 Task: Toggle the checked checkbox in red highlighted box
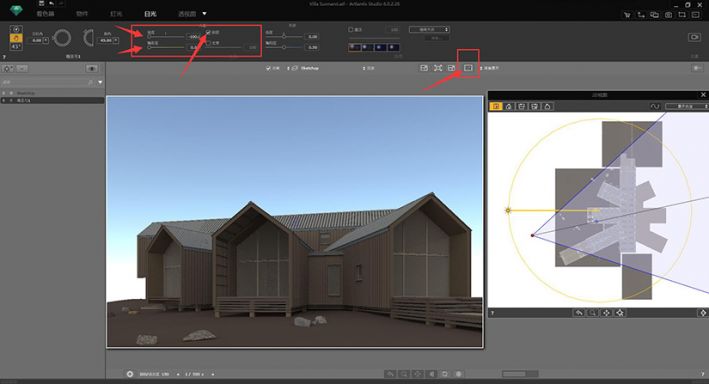pos(208,33)
